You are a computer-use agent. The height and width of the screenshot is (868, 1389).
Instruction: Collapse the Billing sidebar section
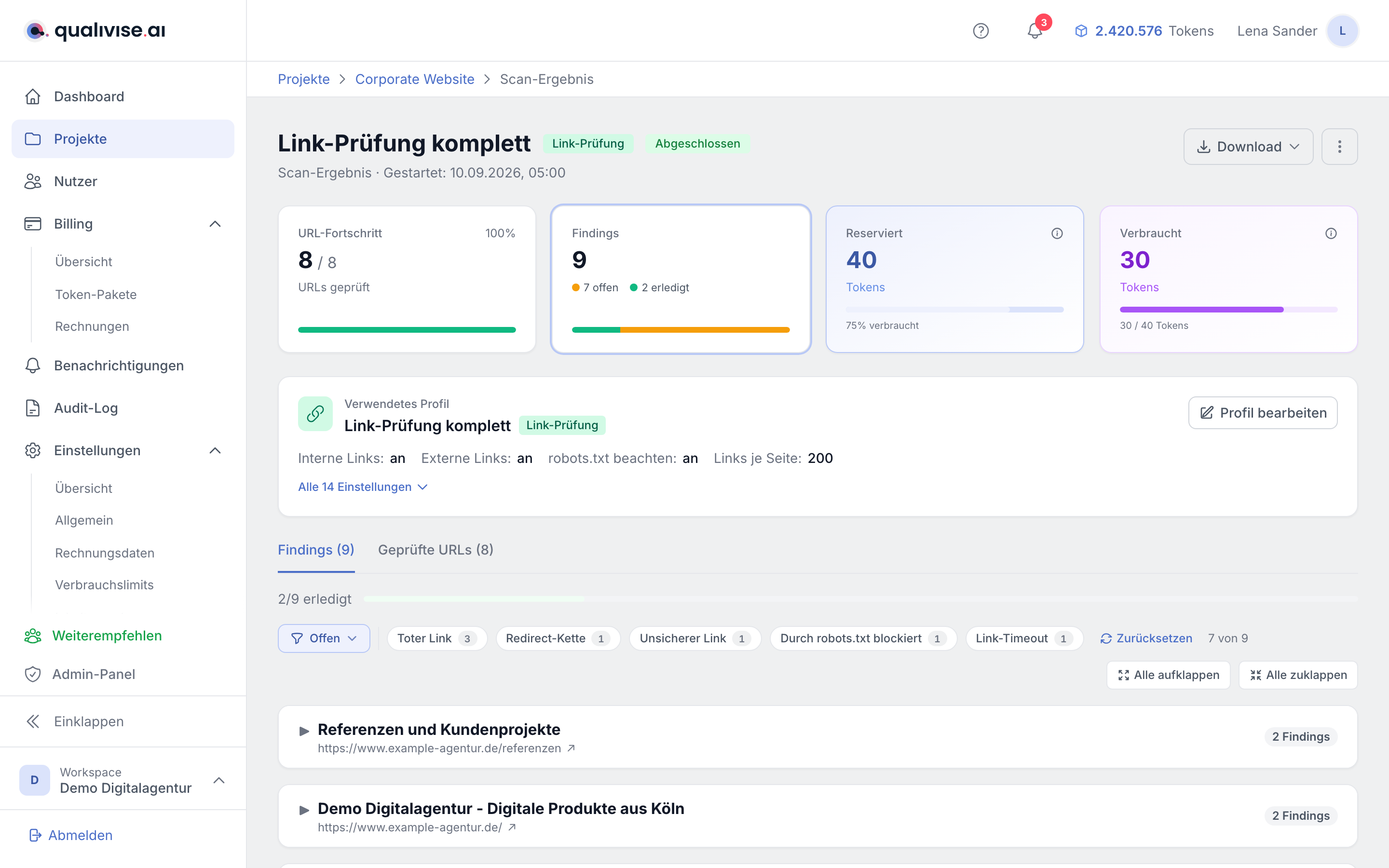pos(215,224)
